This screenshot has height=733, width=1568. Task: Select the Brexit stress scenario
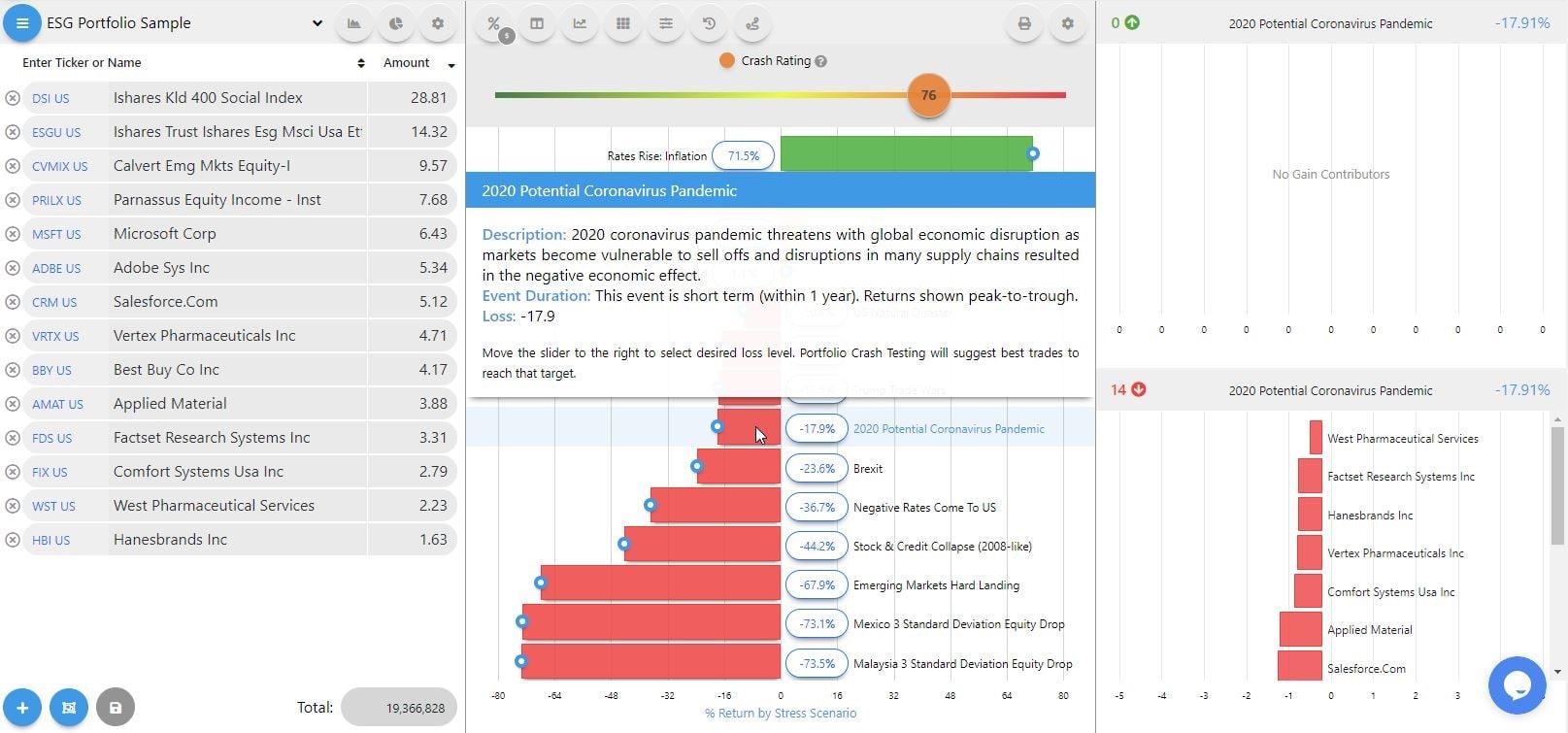click(x=867, y=468)
